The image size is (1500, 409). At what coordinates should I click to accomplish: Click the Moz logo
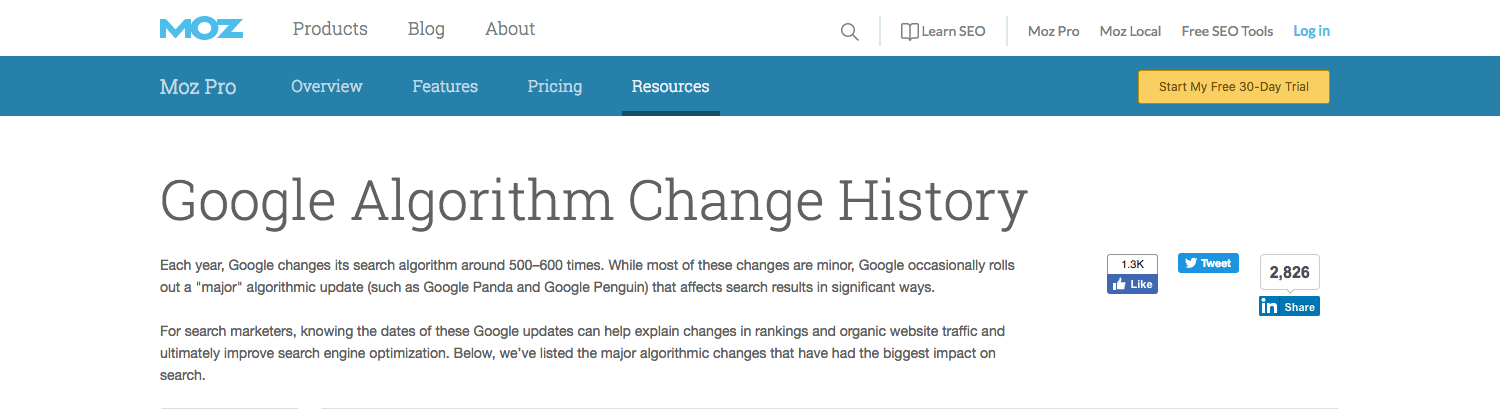(x=201, y=29)
